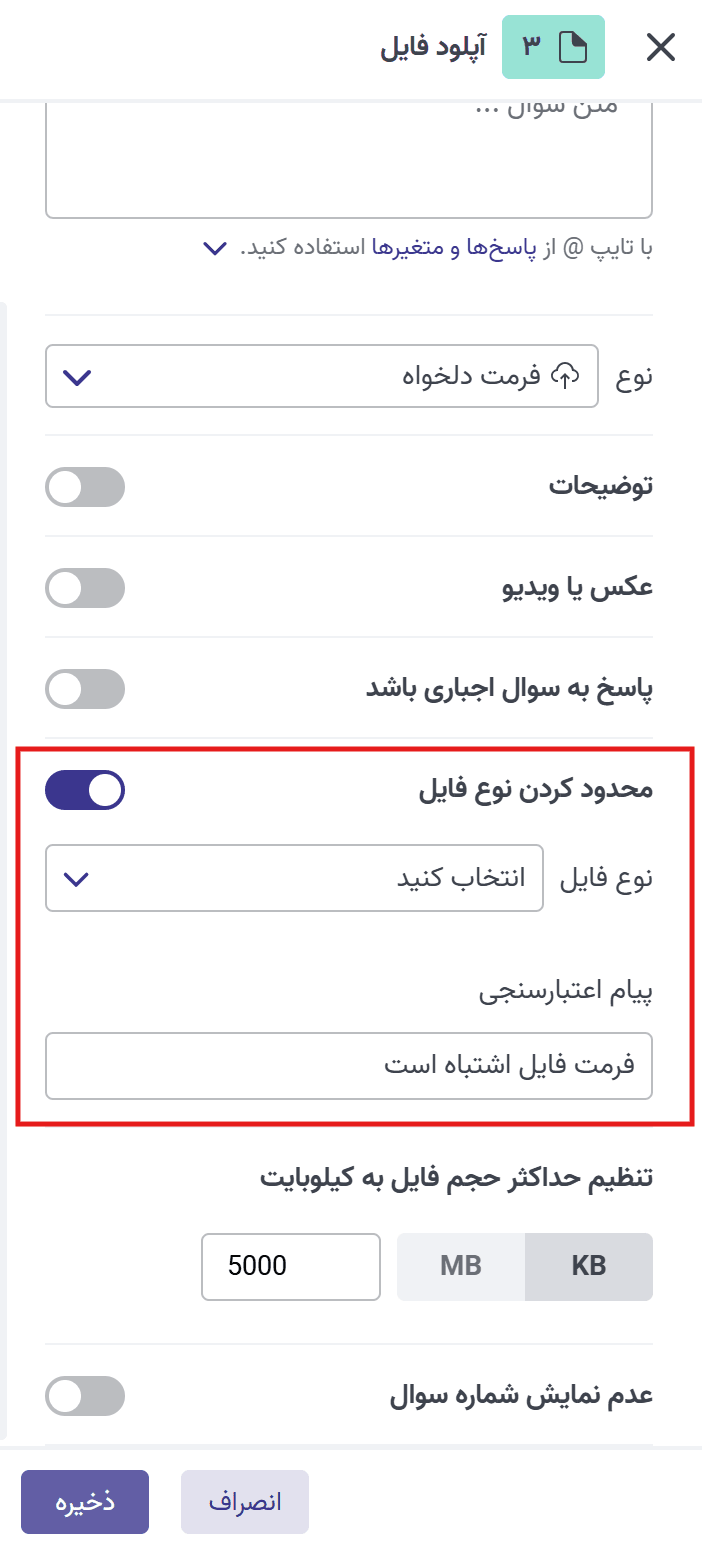Screen dimensions: 702x1547
Task: Select the KB unit option
Action: (589, 1267)
